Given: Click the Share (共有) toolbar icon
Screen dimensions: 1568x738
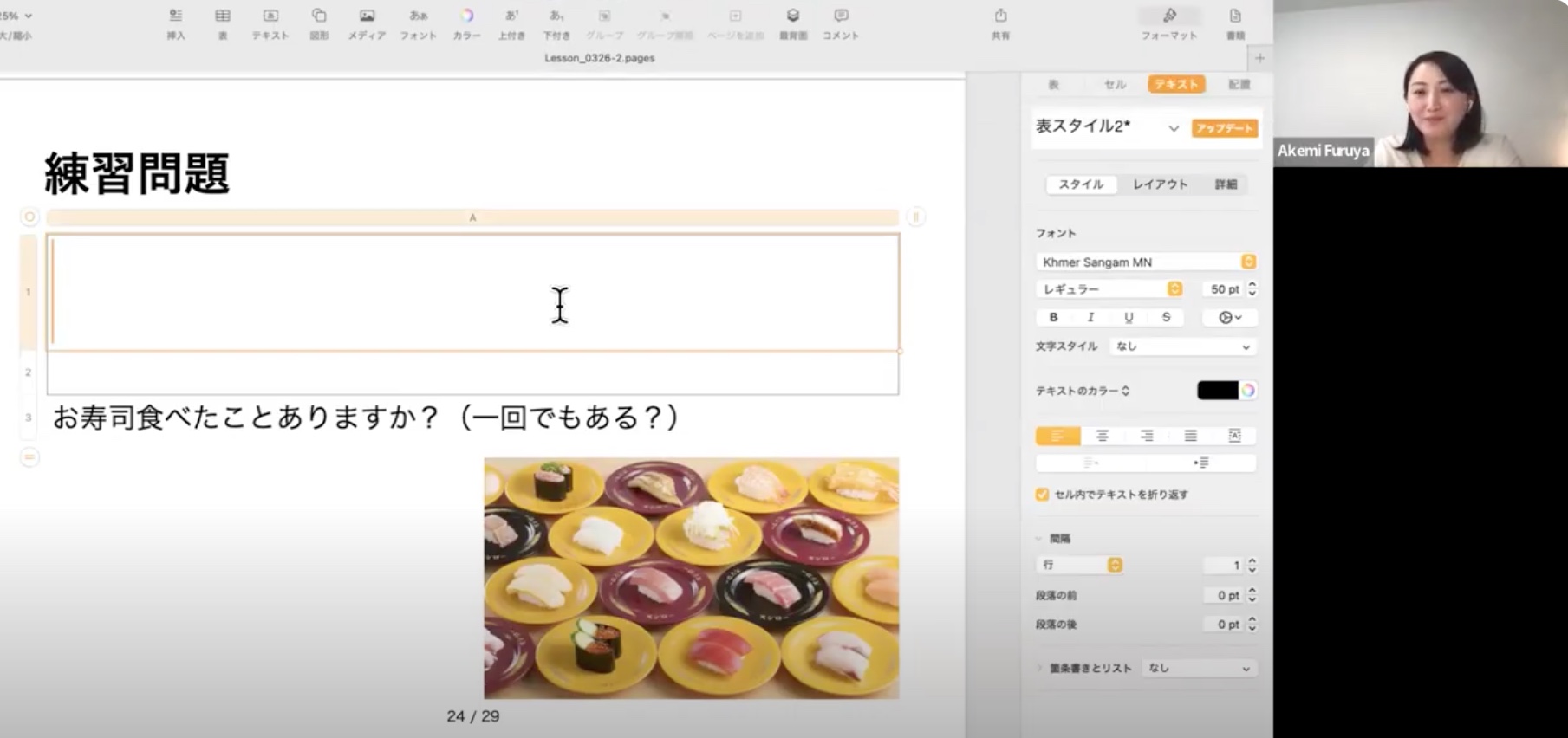Looking at the screenshot, I should [1000, 23].
